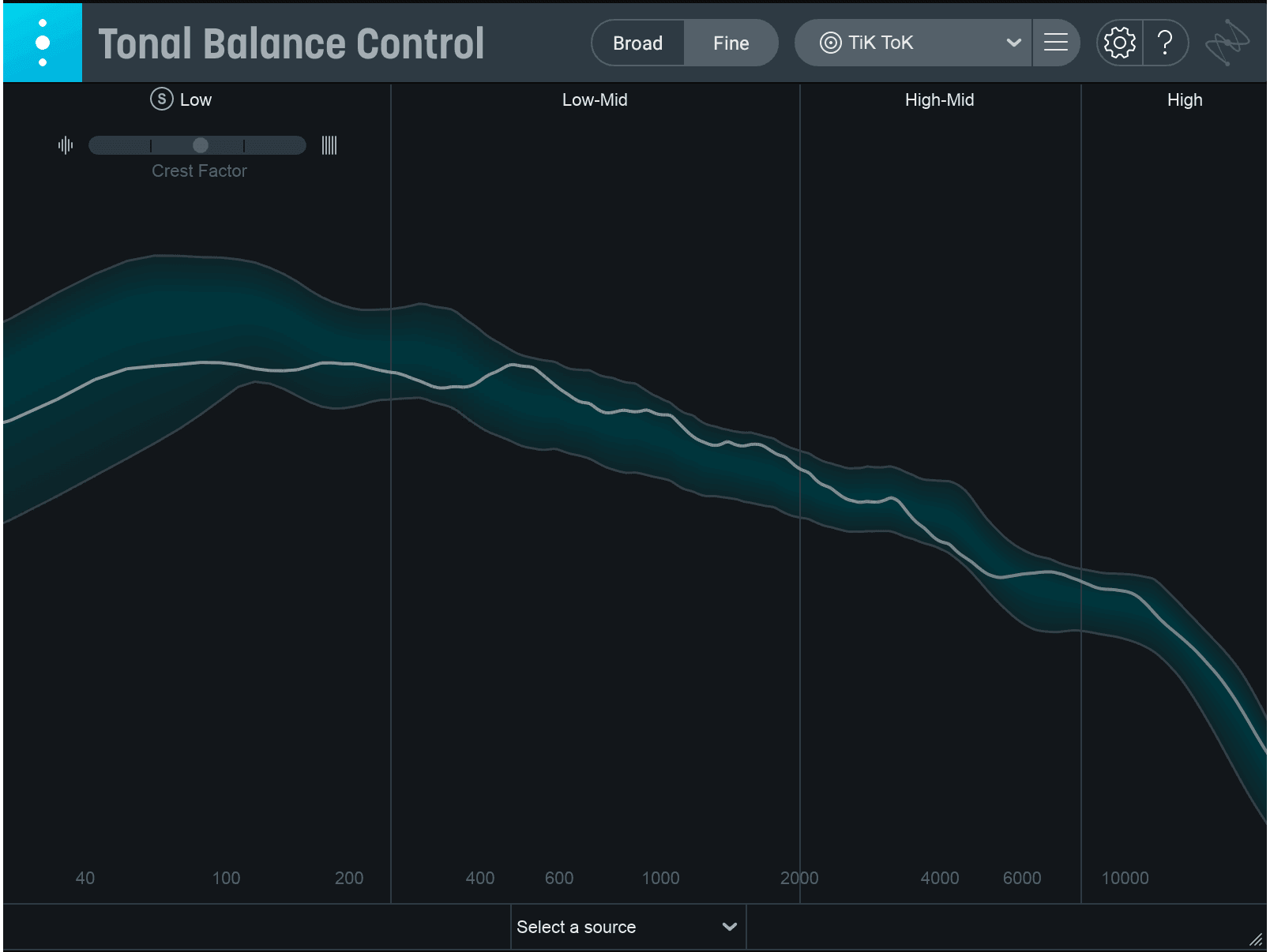The width and height of the screenshot is (1270, 952).
Task: Click the target icon beside TiK ToK
Action: coord(830,43)
